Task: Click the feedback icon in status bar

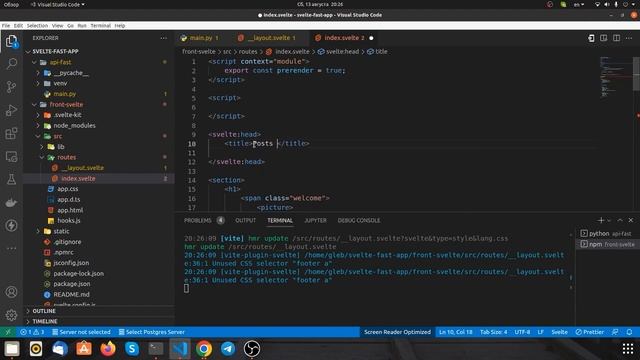Action: point(615,332)
